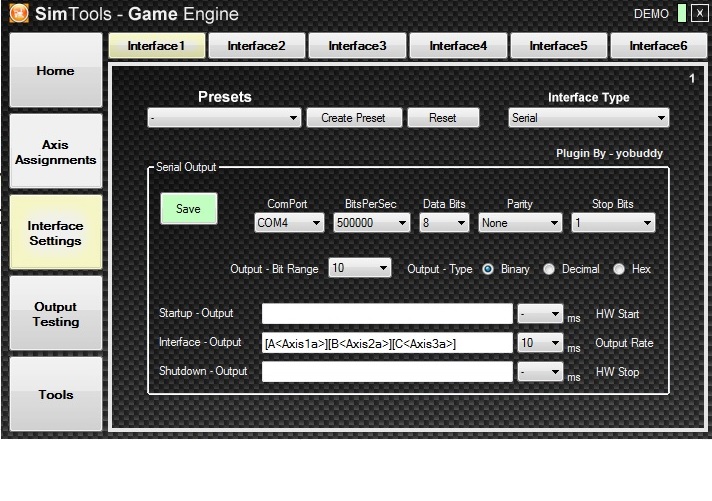Open the Tools section
The width and height of the screenshot is (712, 501).
tap(56, 394)
